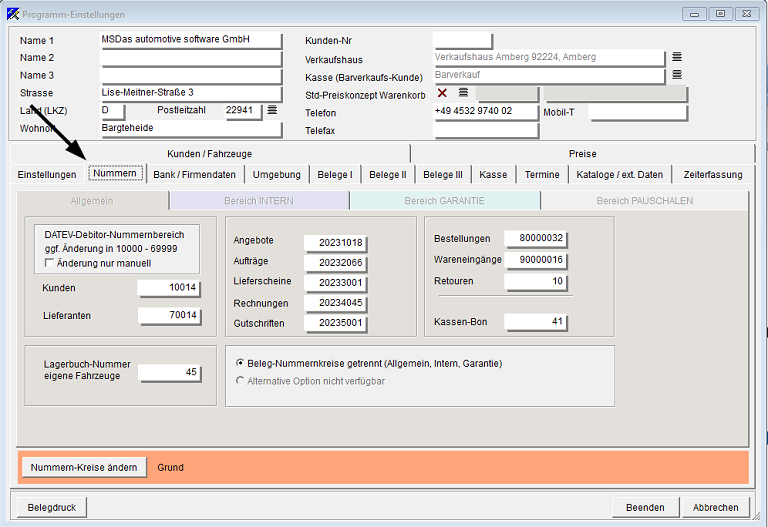Switch to Bereich INTERN sub-tab
Image resolution: width=768 pixels, height=527 pixels.
tap(259, 201)
